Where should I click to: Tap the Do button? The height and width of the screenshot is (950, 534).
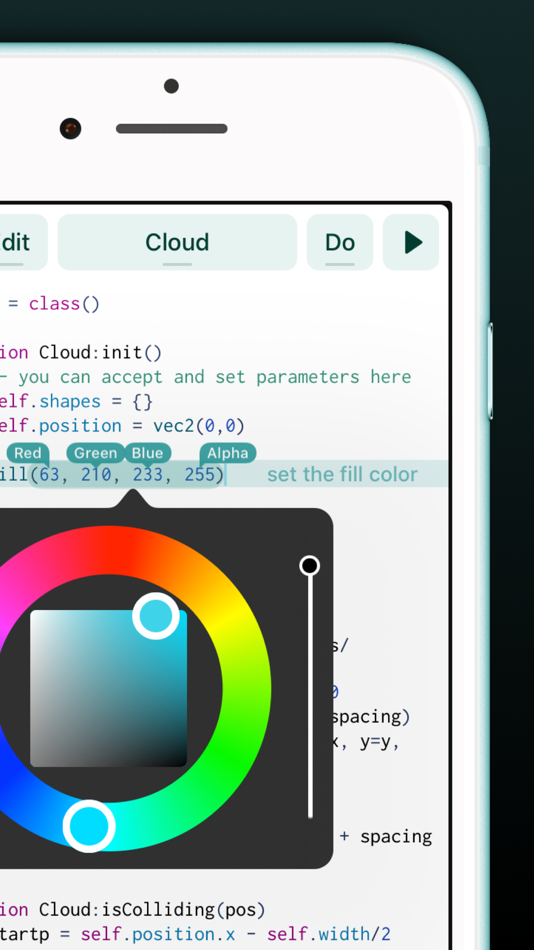click(340, 242)
